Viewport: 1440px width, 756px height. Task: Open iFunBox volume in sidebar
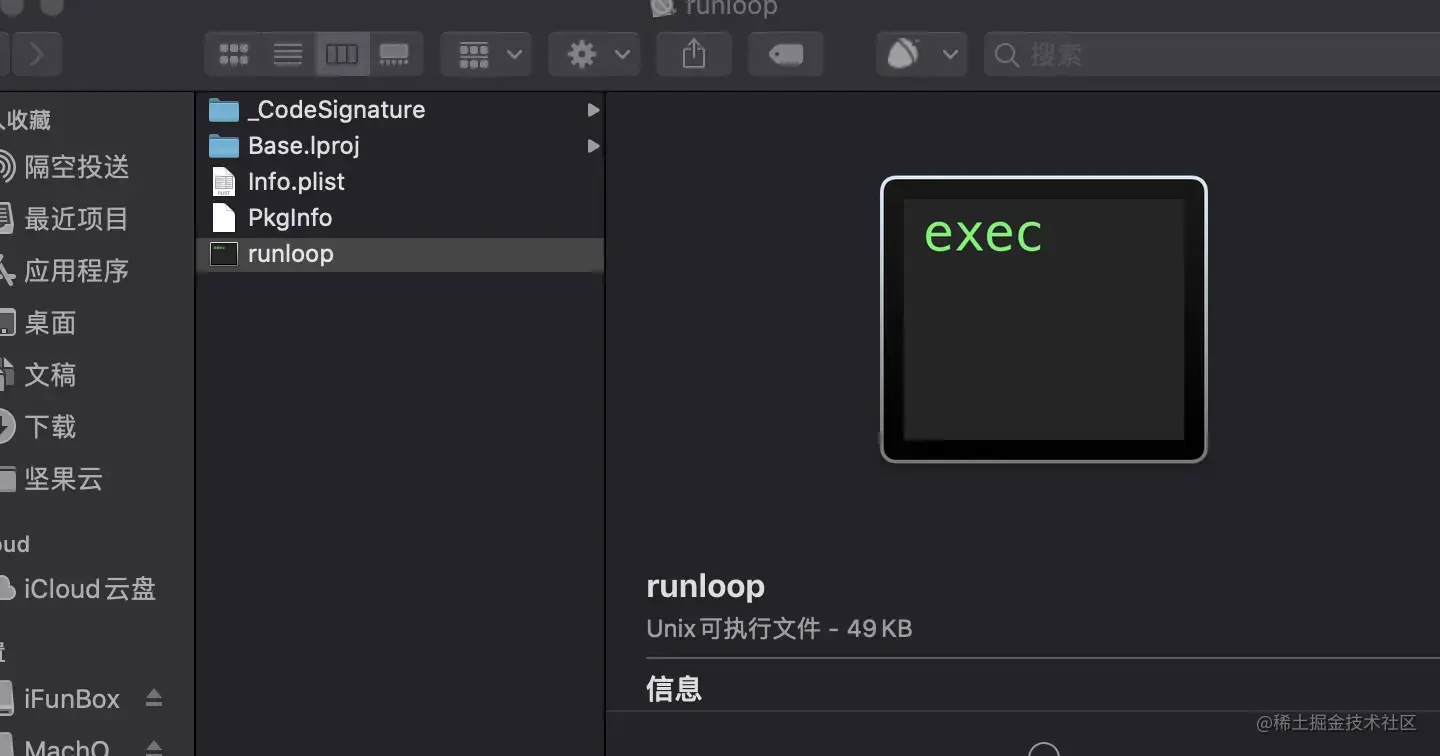61,699
